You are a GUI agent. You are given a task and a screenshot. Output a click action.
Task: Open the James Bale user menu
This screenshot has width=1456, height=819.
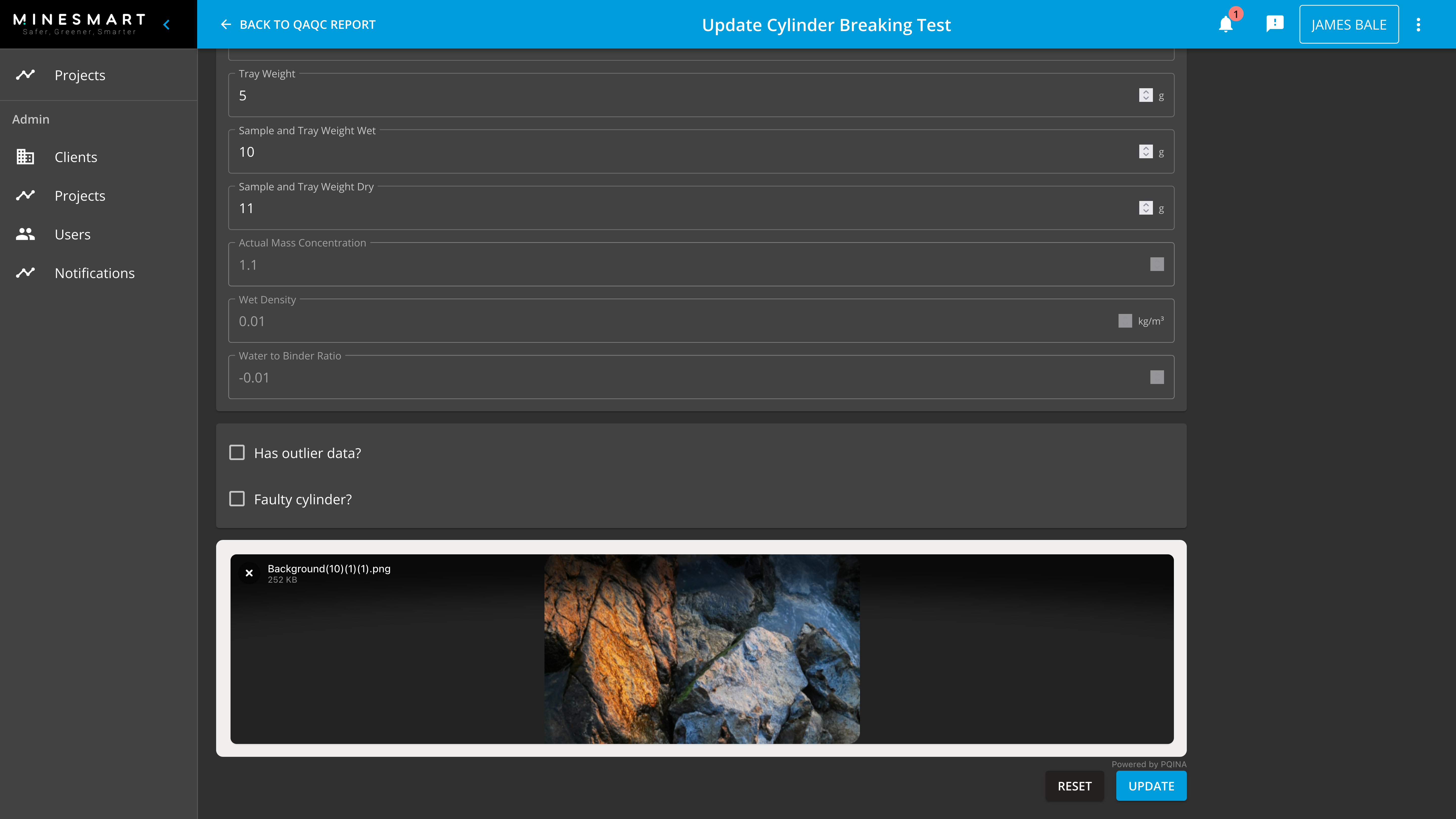[1349, 24]
